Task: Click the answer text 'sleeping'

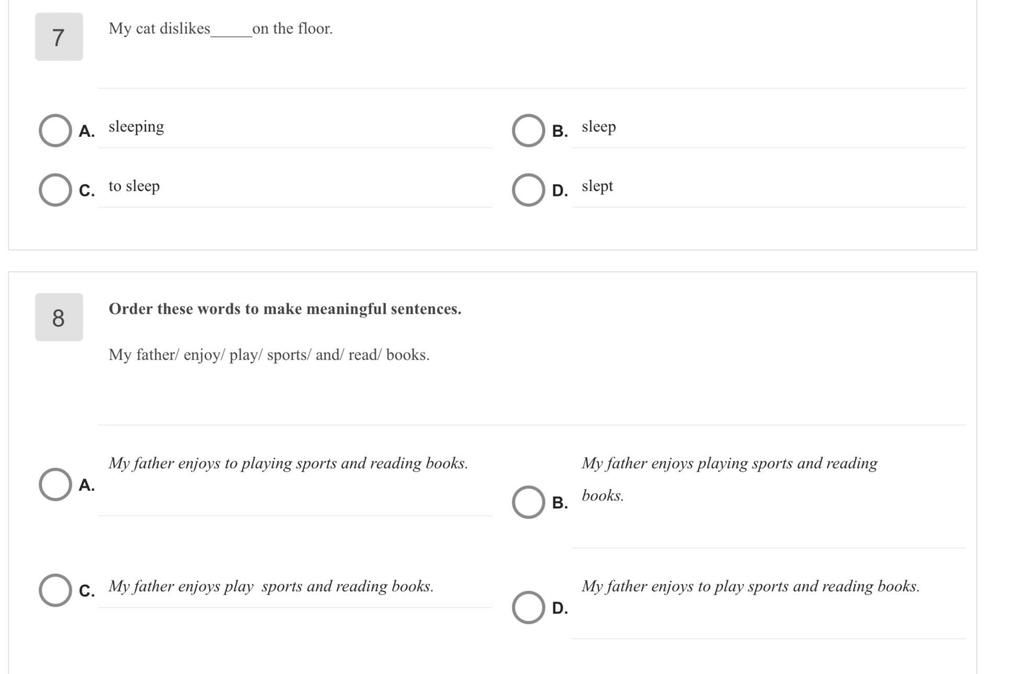Action: pos(136,127)
